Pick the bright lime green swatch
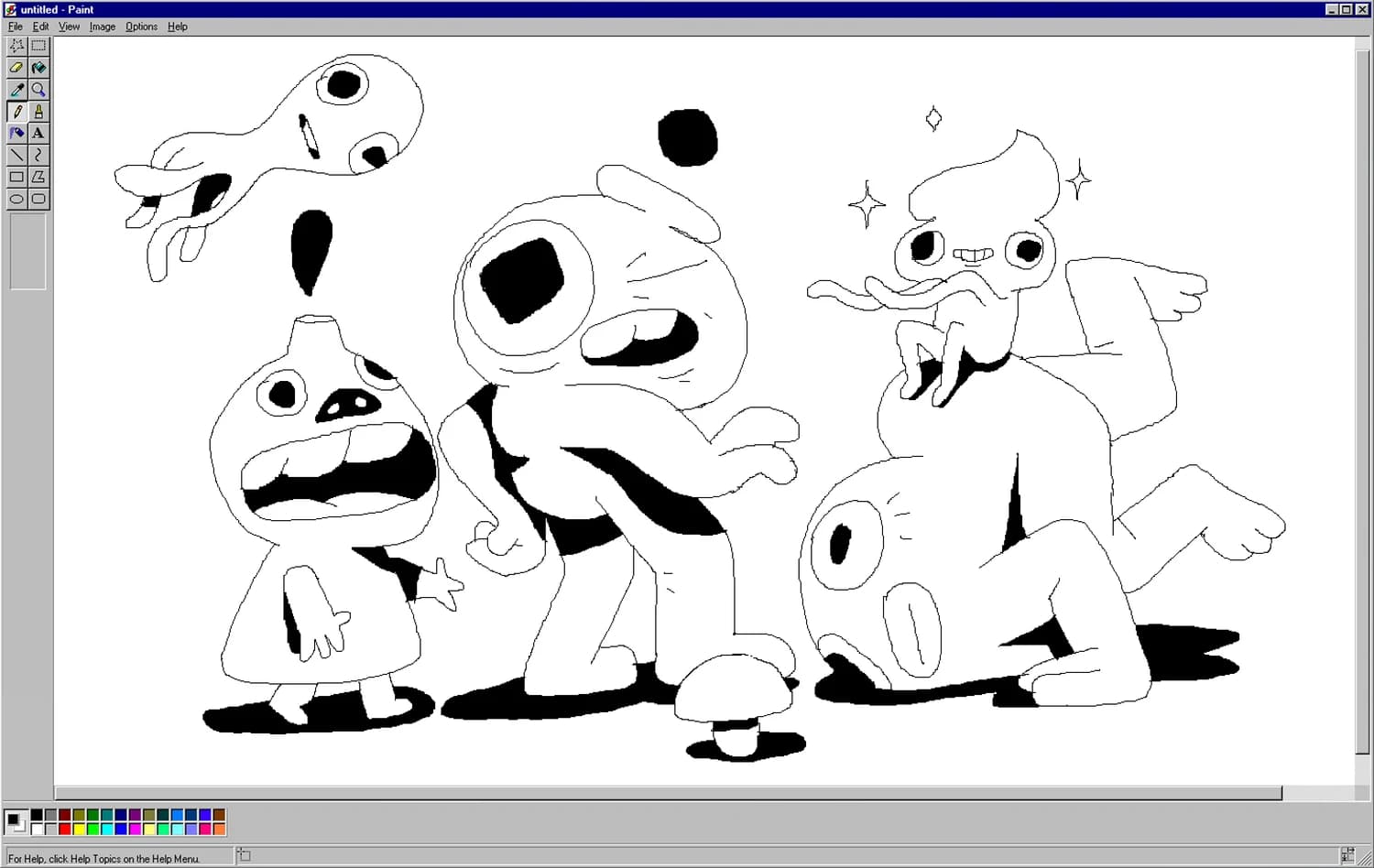 [x=93, y=830]
